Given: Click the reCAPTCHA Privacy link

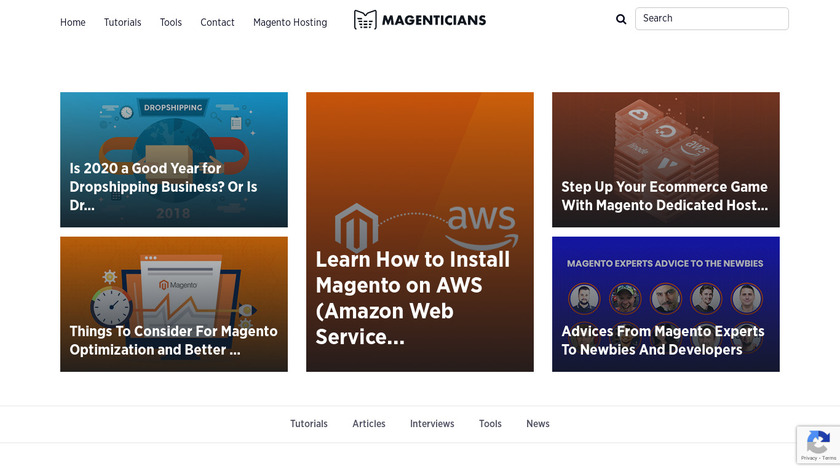Looking at the screenshot, I should (x=809, y=459).
